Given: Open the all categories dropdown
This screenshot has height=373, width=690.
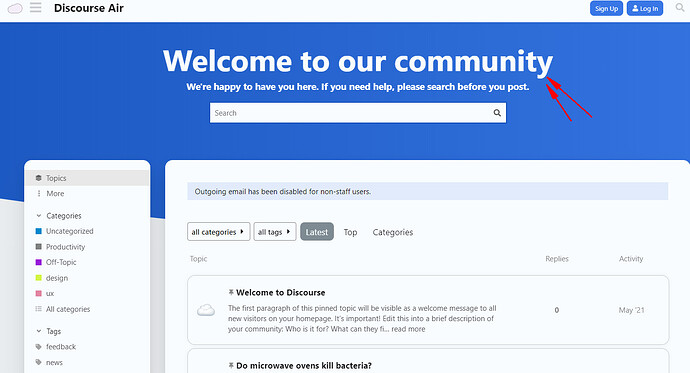Looking at the screenshot, I should [218, 231].
